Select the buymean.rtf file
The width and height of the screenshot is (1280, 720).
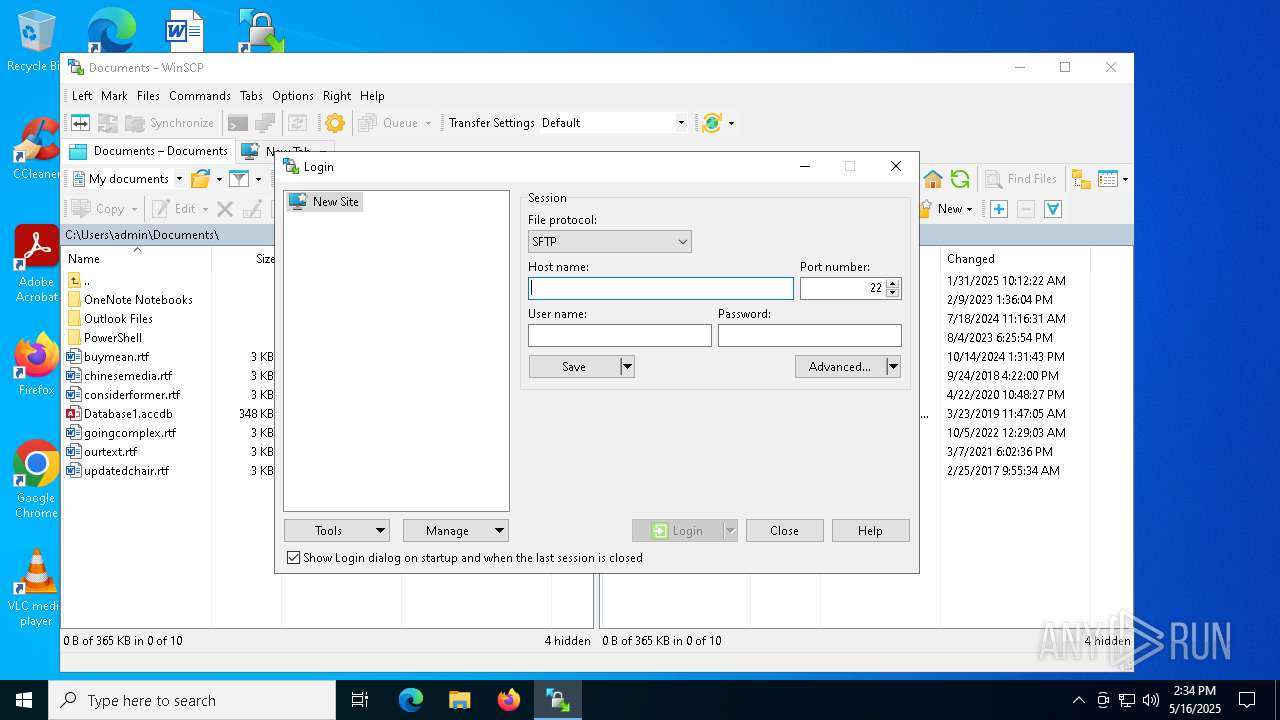(x=116, y=357)
